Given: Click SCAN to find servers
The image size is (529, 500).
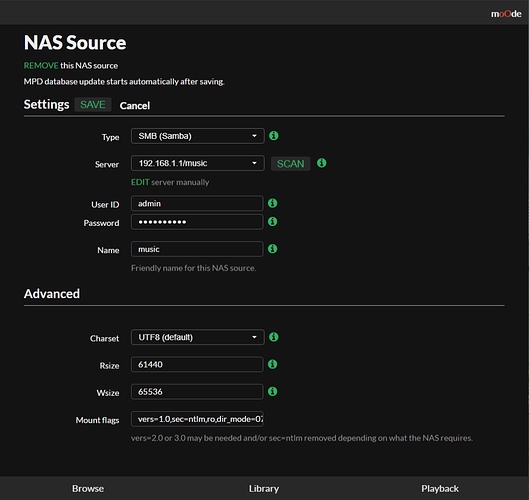Looking at the screenshot, I should pyautogui.click(x=290, y=164).
